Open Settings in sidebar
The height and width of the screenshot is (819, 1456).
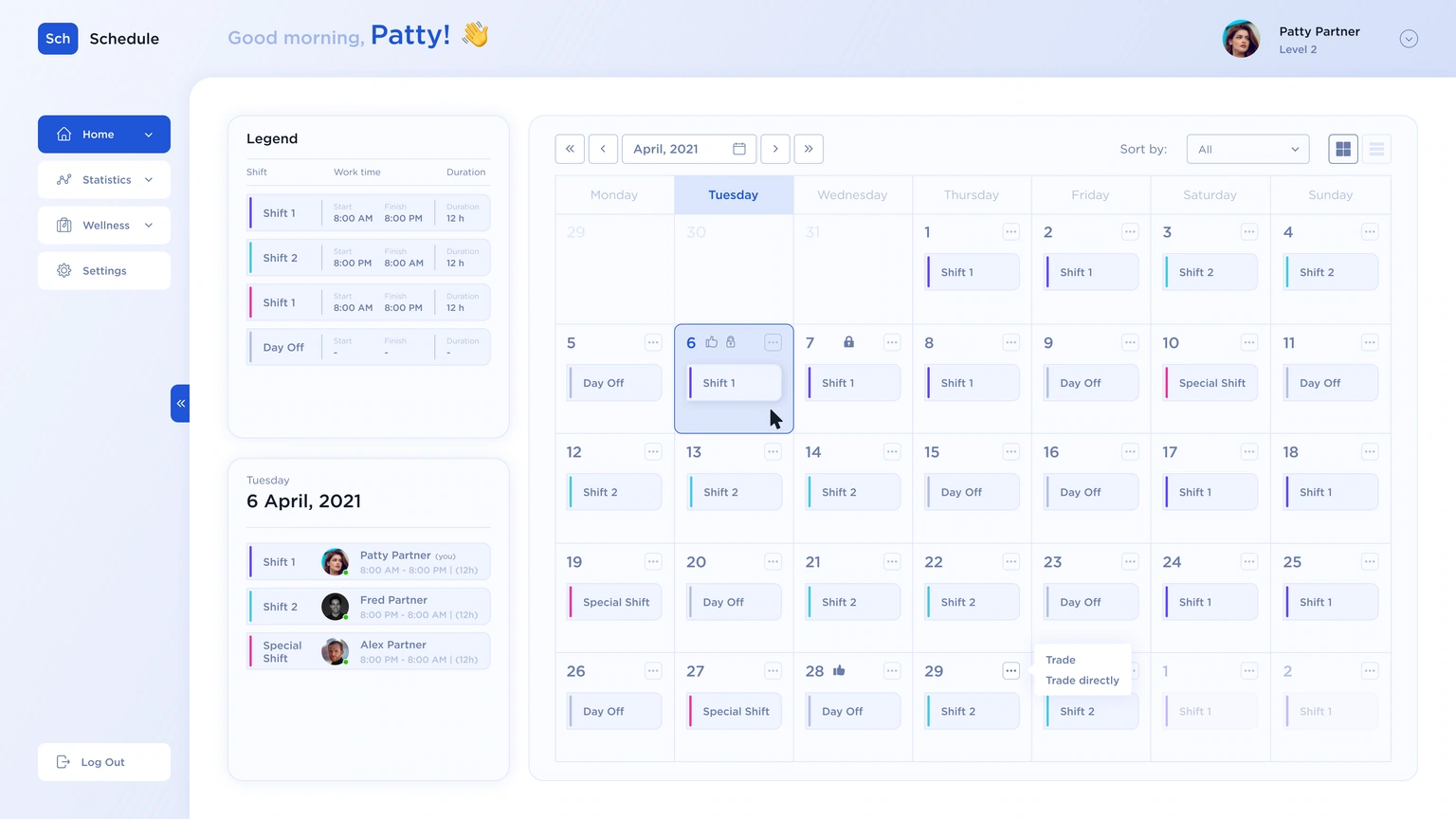104,271
